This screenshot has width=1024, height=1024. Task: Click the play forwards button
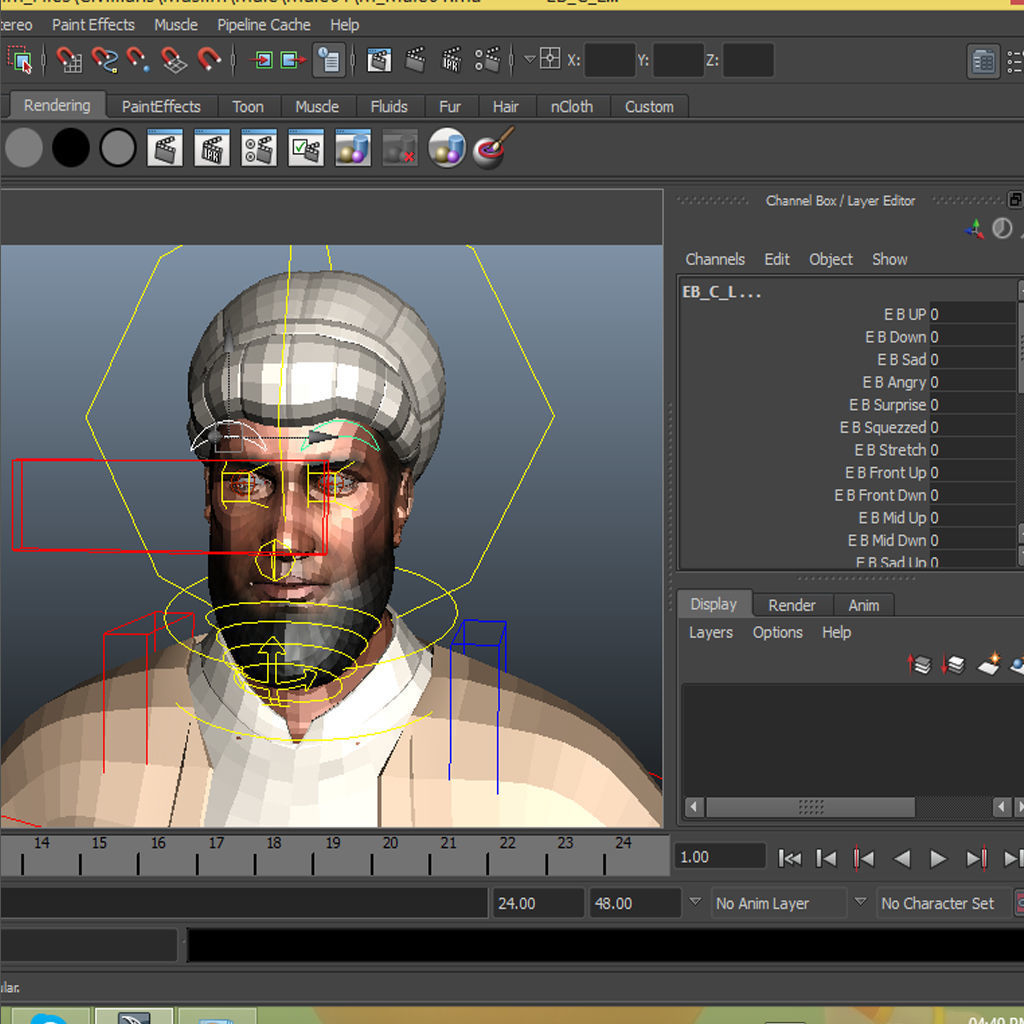(938, 858)
